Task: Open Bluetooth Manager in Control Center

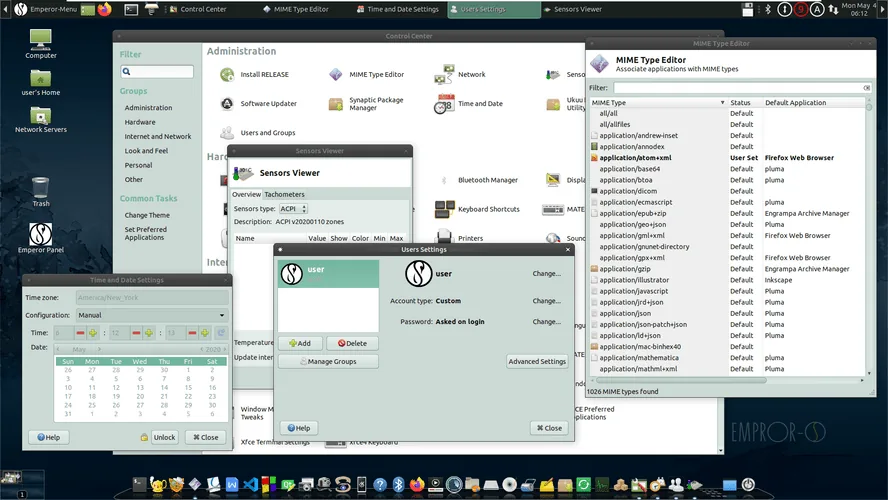Action: point(445,180)
